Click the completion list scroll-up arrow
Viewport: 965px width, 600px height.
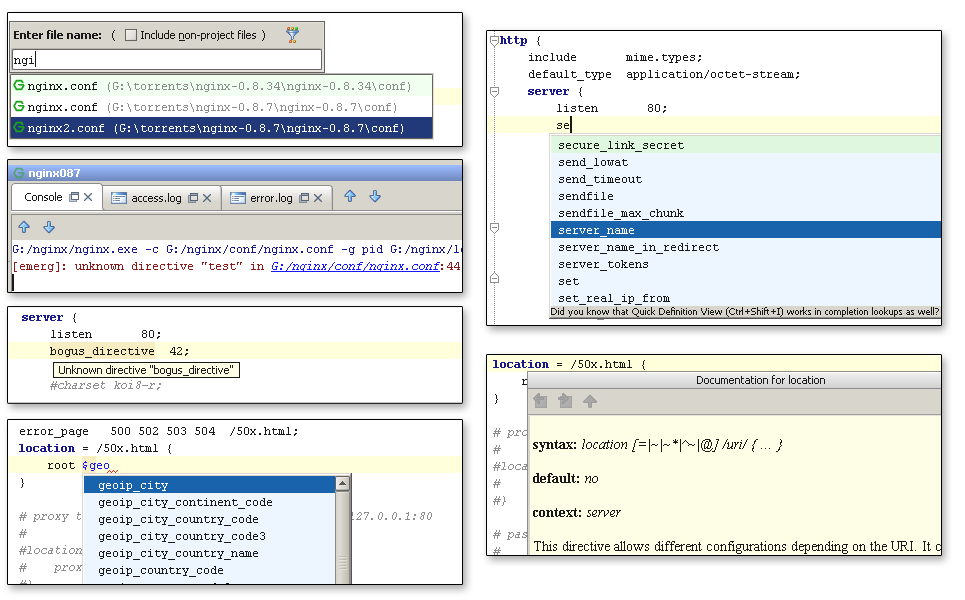point(343,484)
